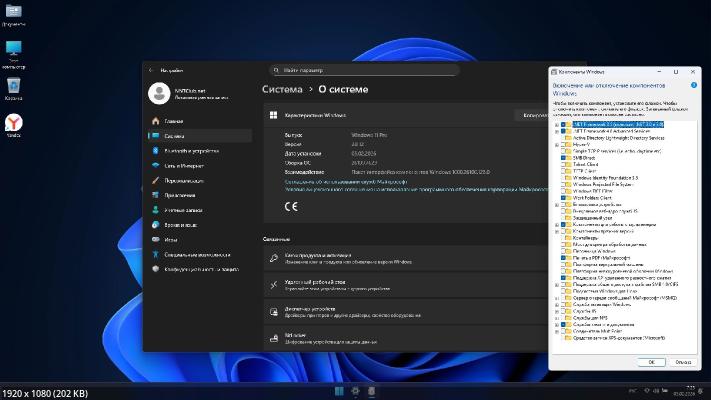Open the Recycle Bin (Корзина) desktop icon
Screen dimensions: 711x400
click(14, 86)
